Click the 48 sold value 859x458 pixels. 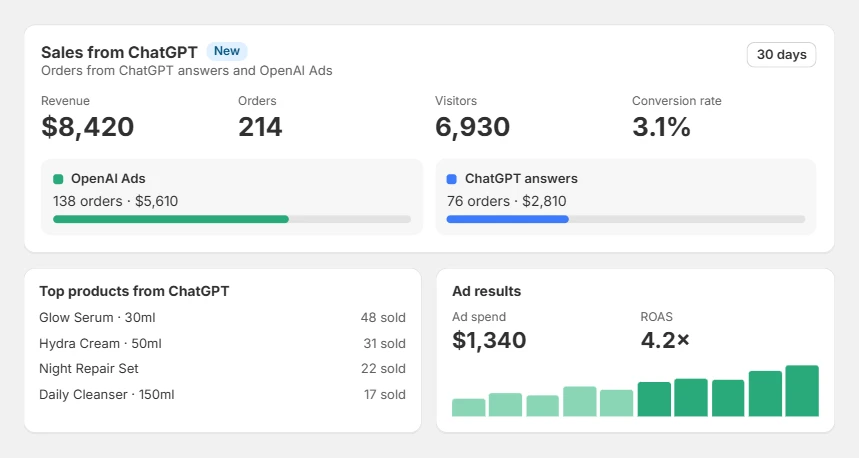pos(383,318)
